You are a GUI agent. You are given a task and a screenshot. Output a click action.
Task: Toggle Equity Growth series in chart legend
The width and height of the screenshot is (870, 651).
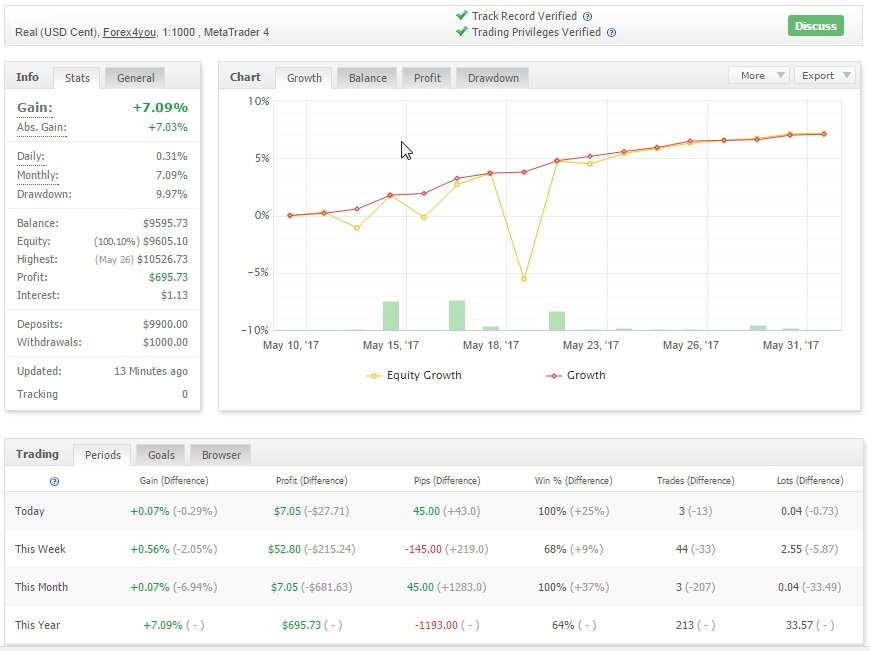(415, 375)
